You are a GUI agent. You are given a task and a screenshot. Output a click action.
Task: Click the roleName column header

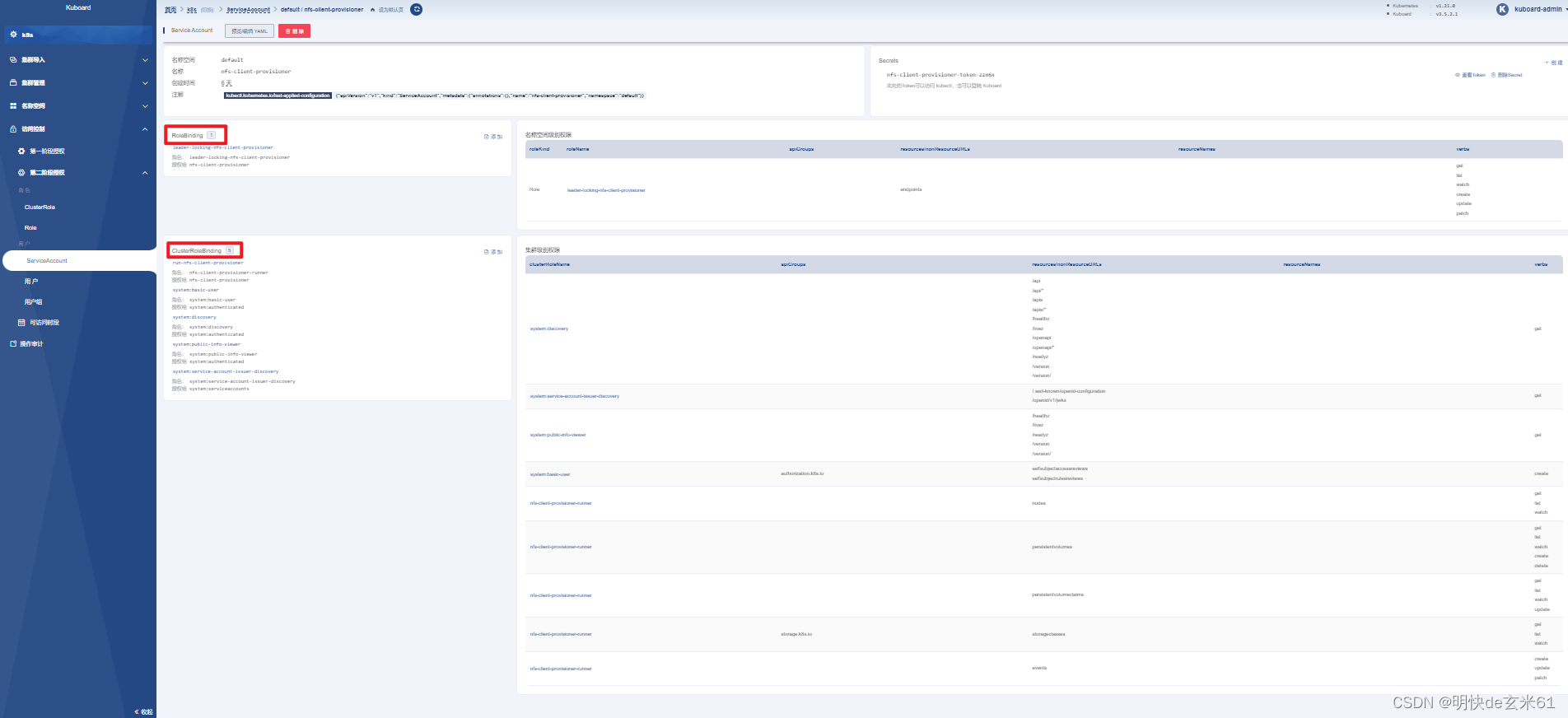tap(578, 149)
